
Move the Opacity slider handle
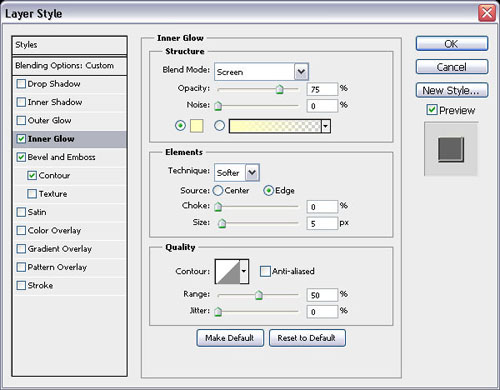pyautogui.click(x=280, y=89)
